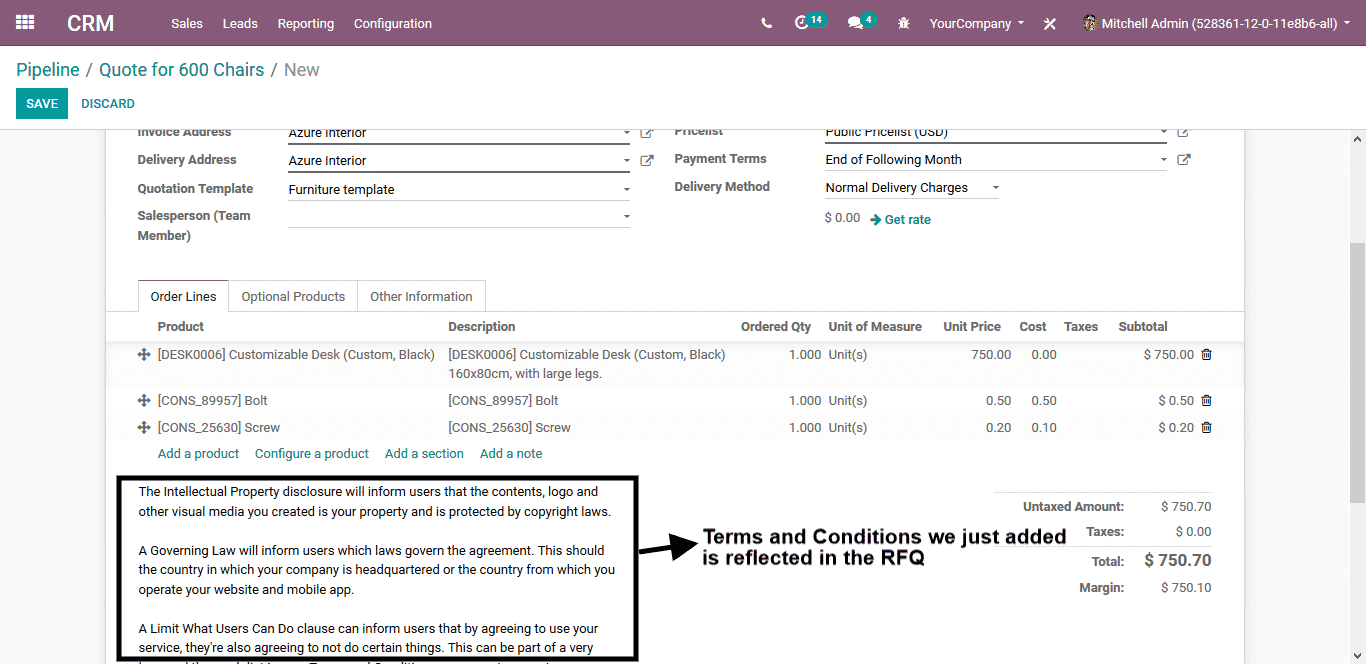The width and height of the screenshot is (1366, 664).
Task: Click the Add a product link
Action: point(198,453)
